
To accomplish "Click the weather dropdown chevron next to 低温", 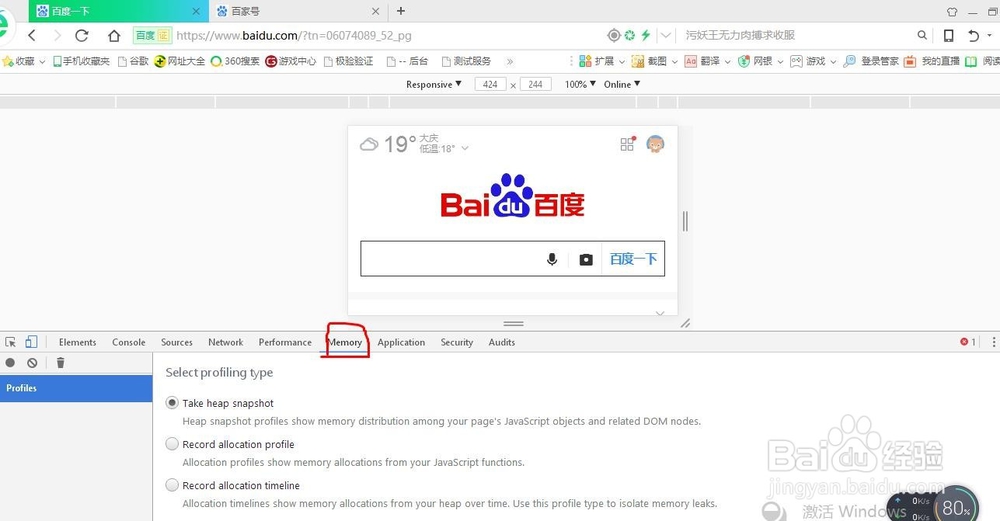I will [x=465, y=148].
